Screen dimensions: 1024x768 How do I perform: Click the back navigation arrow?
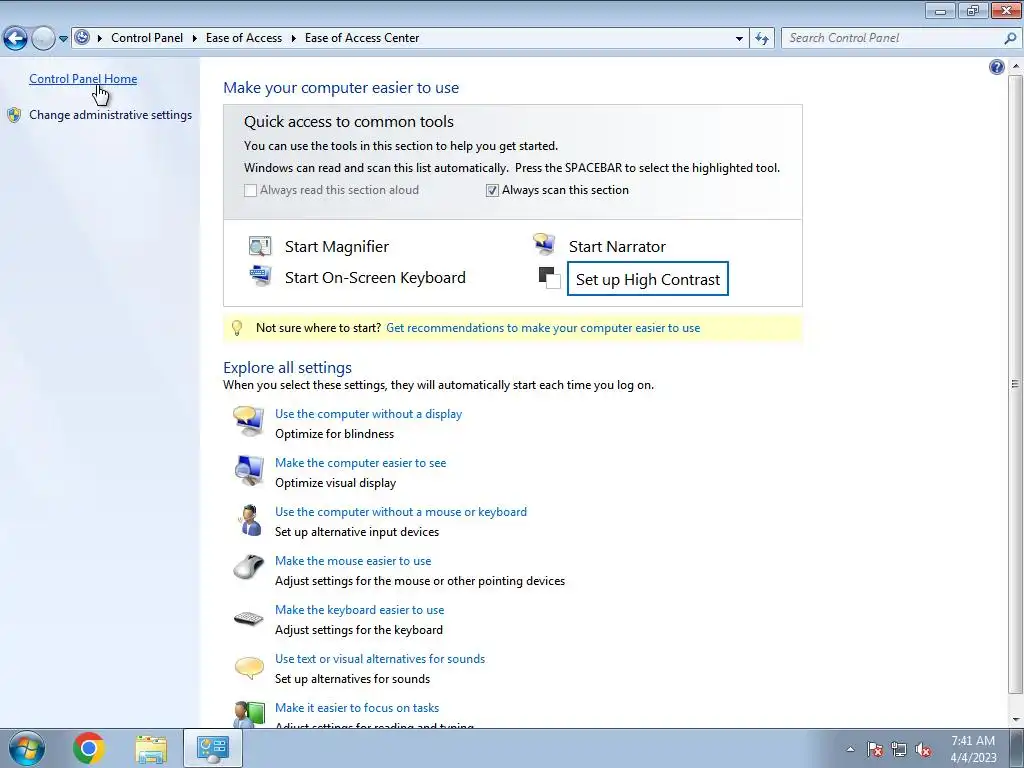(x=16, y=38)
